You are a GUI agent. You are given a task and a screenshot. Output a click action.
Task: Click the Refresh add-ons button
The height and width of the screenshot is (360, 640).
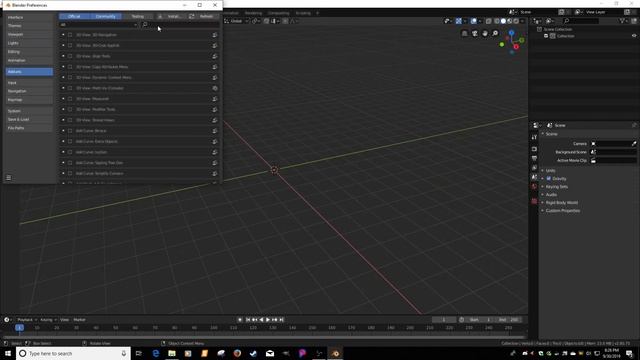coord(203,16)
